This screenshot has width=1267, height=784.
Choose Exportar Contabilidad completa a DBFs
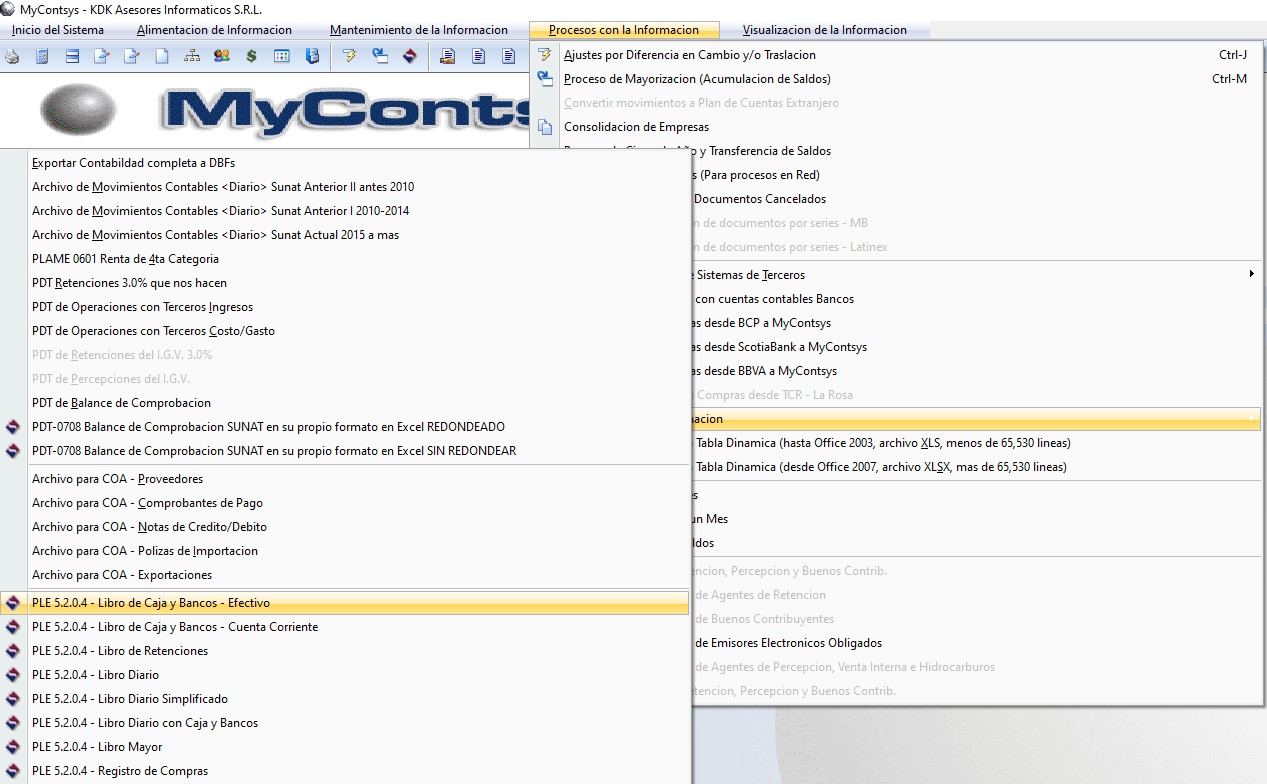pyautogui.click(x=133, y=163)
